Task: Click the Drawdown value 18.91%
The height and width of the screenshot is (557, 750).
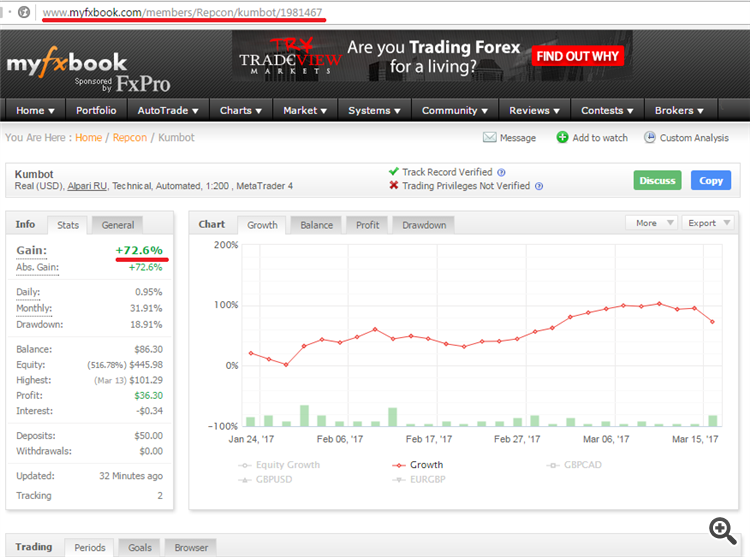Action: (146, 325)
